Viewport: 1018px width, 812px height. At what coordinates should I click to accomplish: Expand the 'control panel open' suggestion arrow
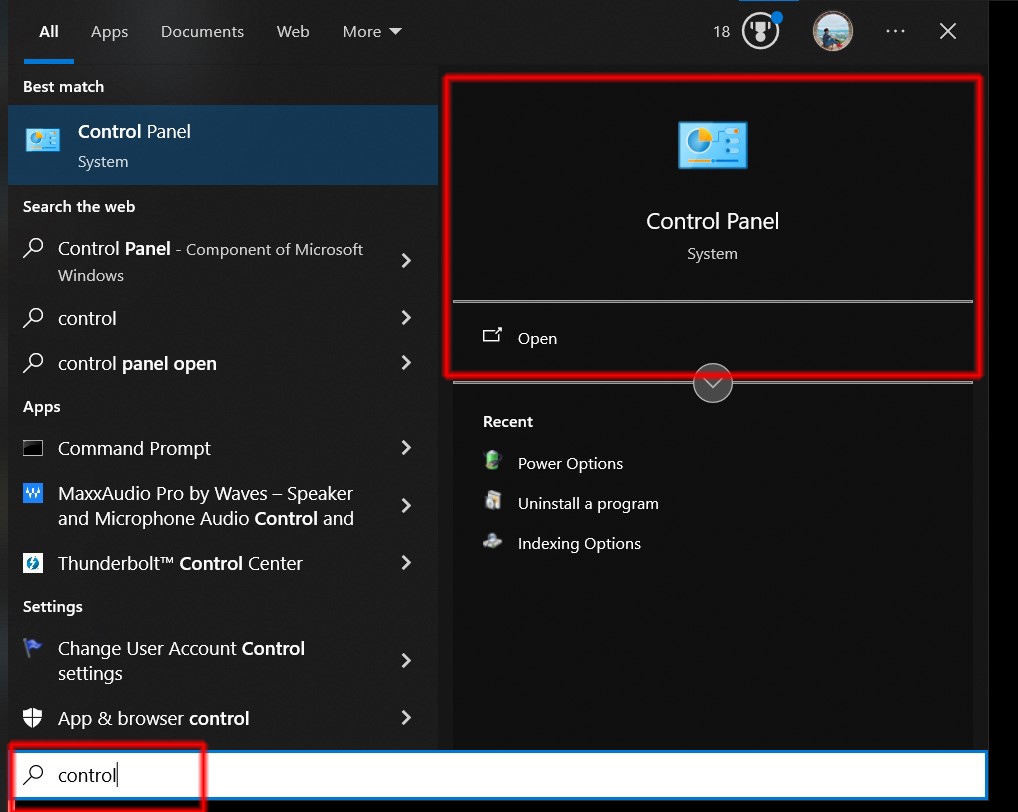(406, 362)
